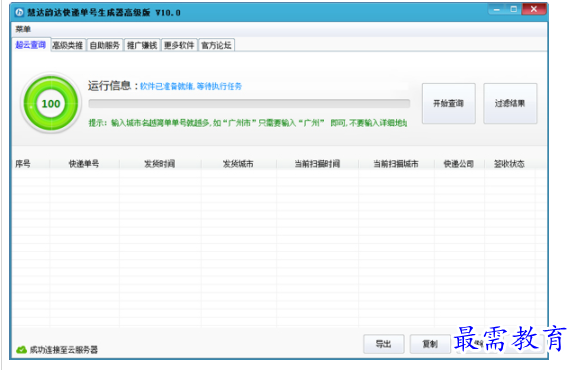The width and height of the screenshot is (575, 370).
Task: Sort by the 发货城市 column header
Action: click(x=238, y=164)
